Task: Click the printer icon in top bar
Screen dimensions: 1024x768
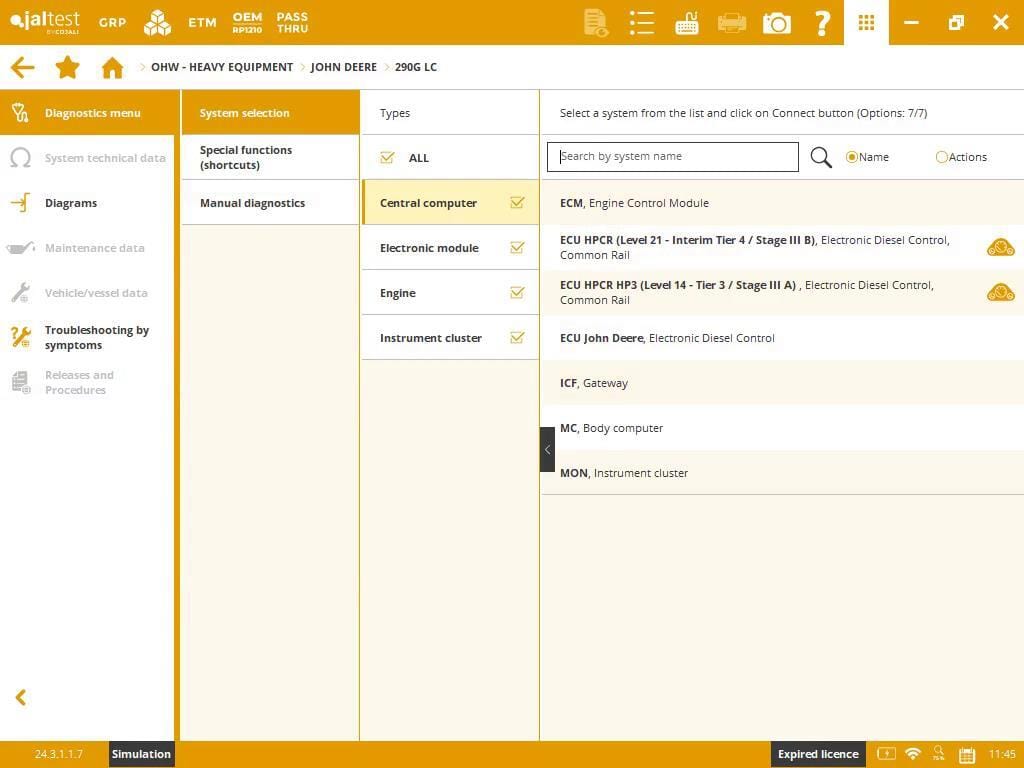Action: coord(732,22)
